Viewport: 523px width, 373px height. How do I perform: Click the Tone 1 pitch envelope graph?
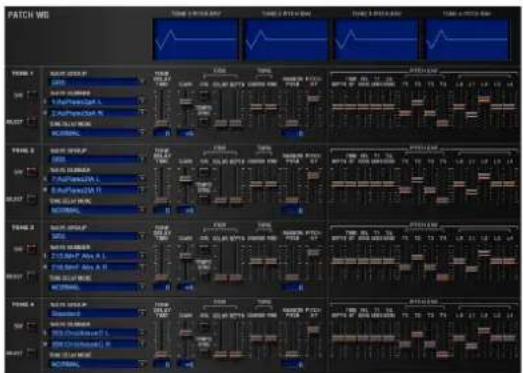click(x=195, y=39)
